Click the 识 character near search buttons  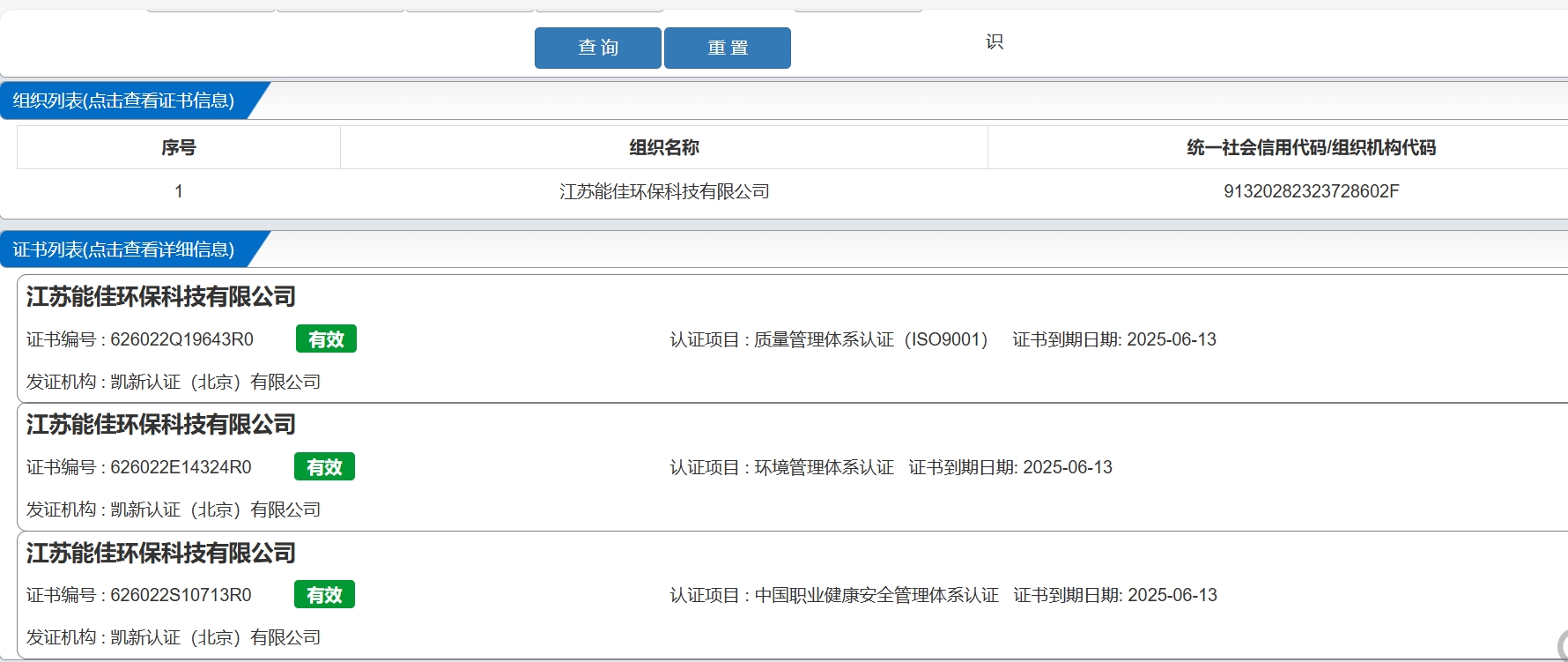995,41
